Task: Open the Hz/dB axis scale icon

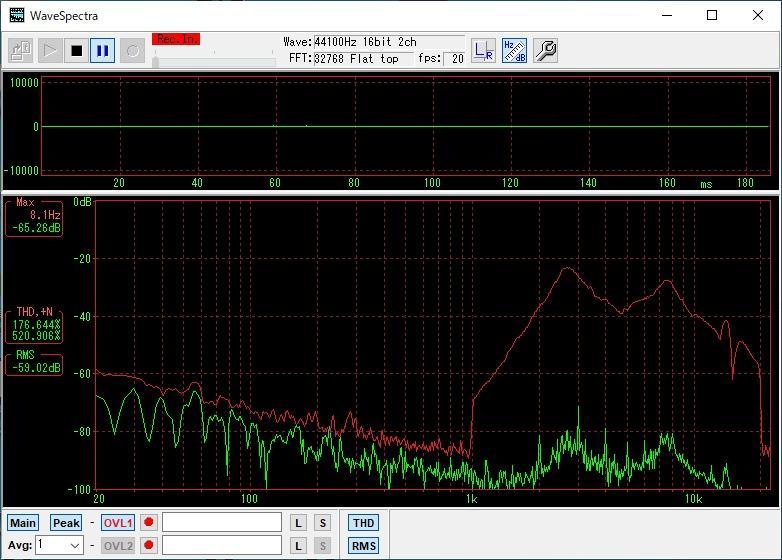Action: tap(514, 51)
